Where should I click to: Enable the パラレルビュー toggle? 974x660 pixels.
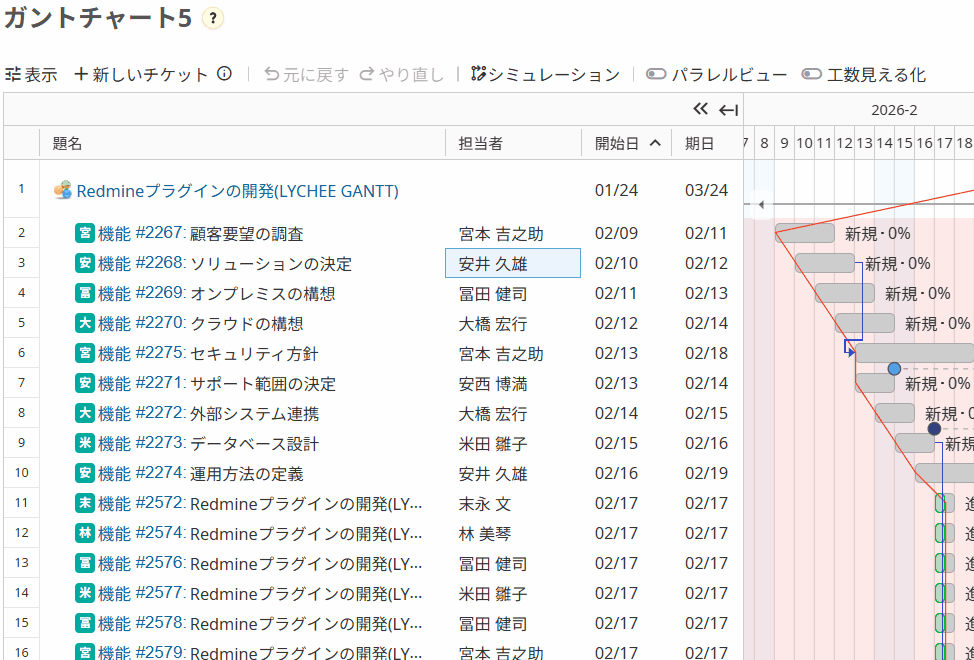655,73
